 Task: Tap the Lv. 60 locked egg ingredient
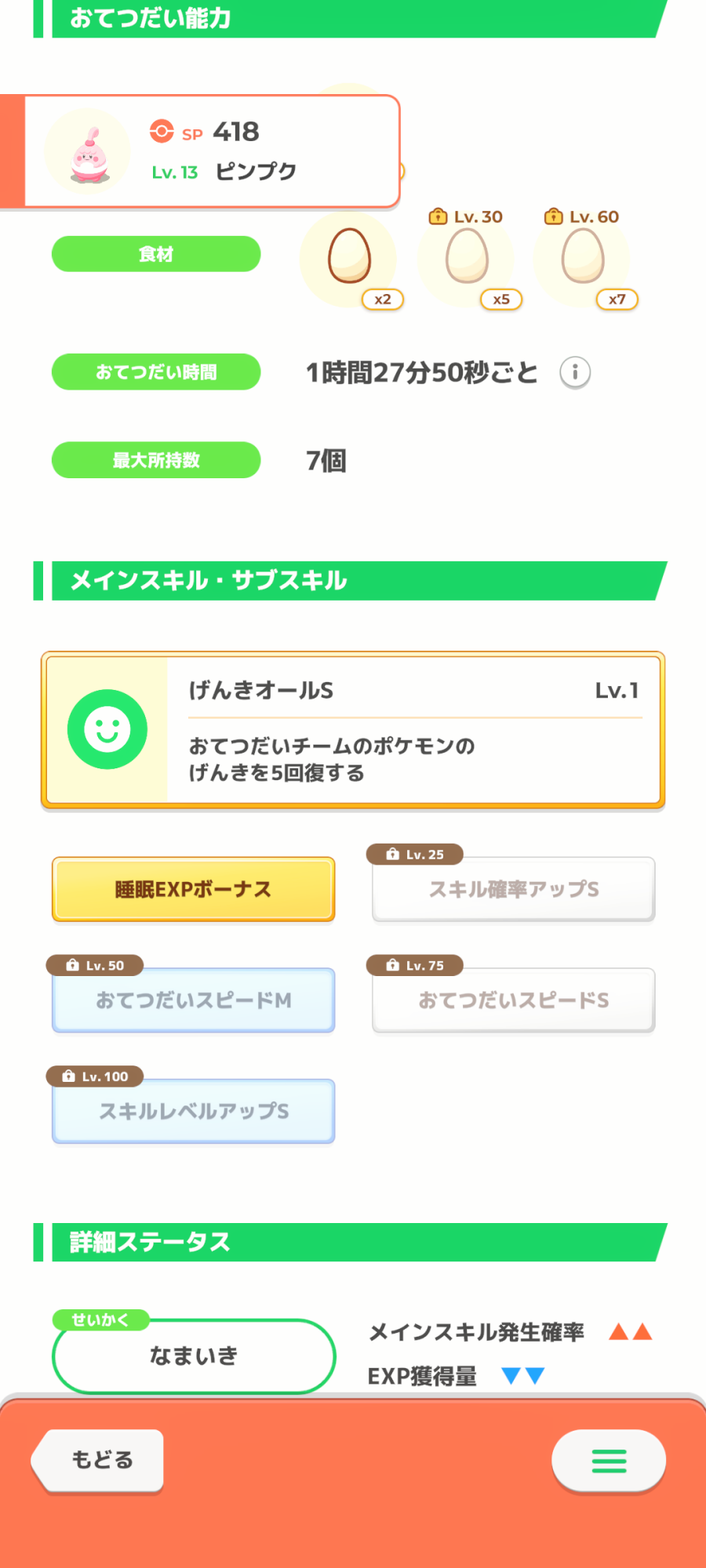[x=583, y=257]
